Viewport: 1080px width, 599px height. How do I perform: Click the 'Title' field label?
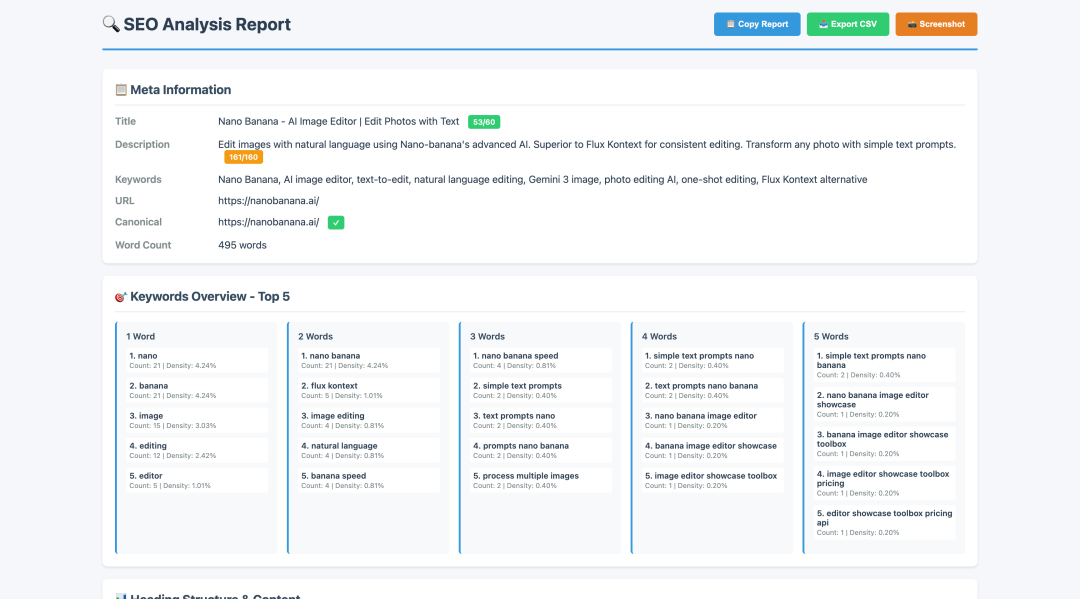(125, 121)
